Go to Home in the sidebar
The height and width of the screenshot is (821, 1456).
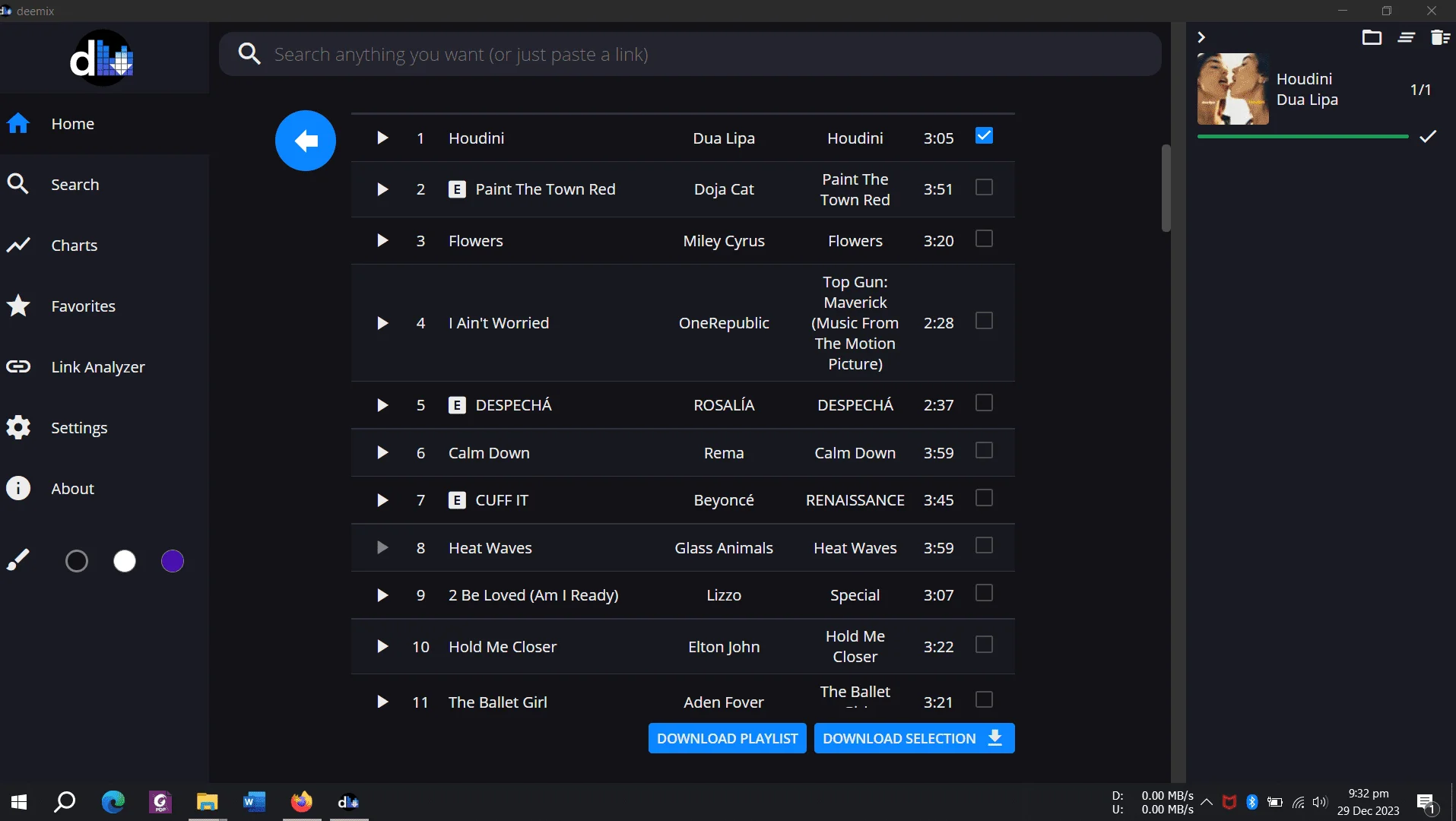(x=104, y=124)
